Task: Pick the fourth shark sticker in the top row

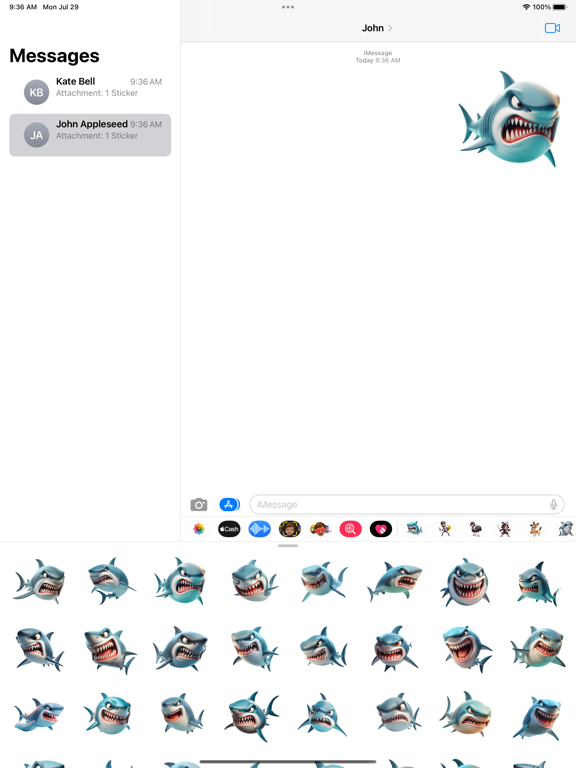Action: click(x=254, y=581)
